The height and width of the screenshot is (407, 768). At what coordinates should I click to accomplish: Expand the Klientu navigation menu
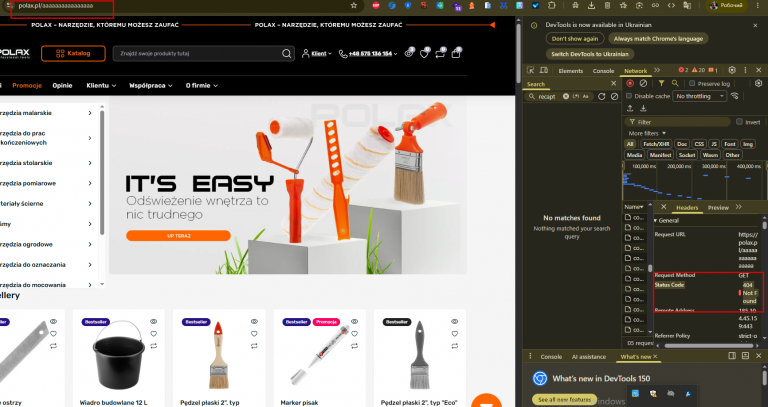(x=101, y=85)
